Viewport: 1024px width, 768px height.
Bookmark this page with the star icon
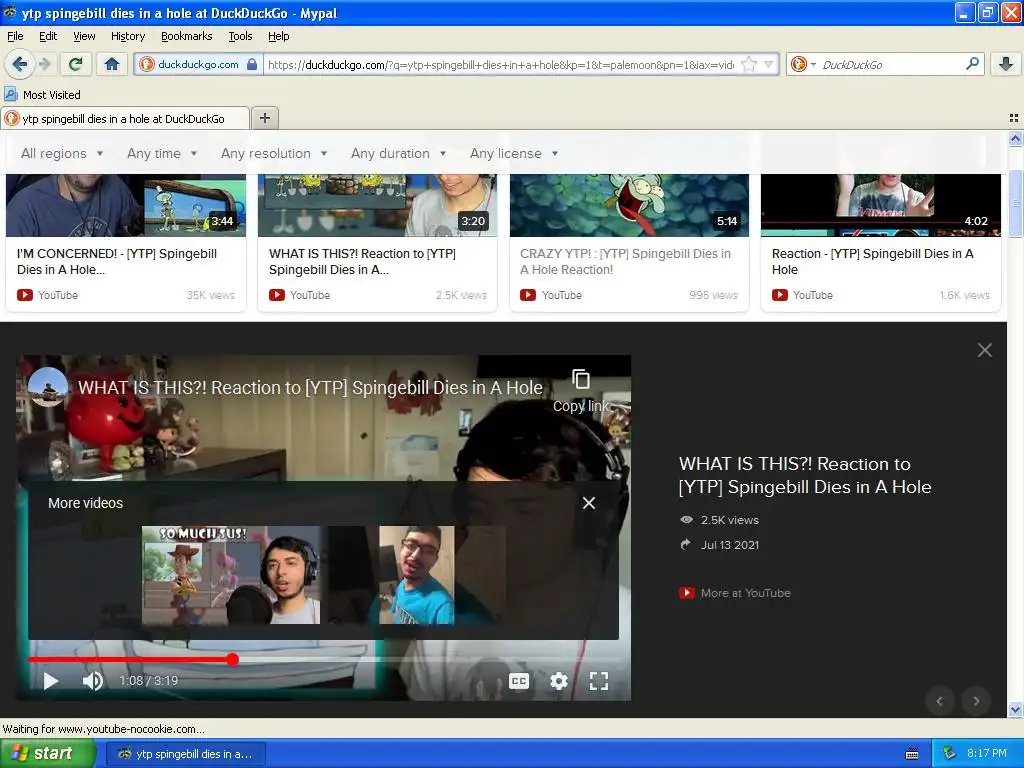coord(749,64)
